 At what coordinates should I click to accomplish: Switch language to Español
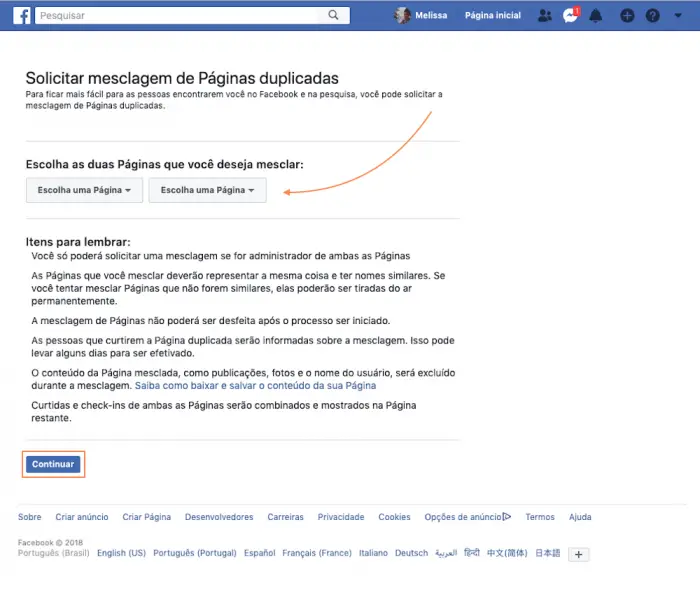point(259,553)
